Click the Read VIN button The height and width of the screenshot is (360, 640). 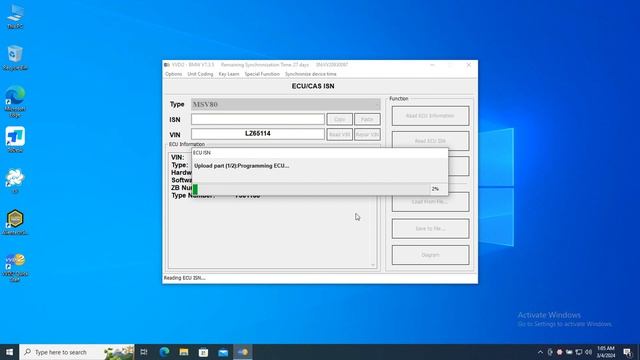(340, 134)
